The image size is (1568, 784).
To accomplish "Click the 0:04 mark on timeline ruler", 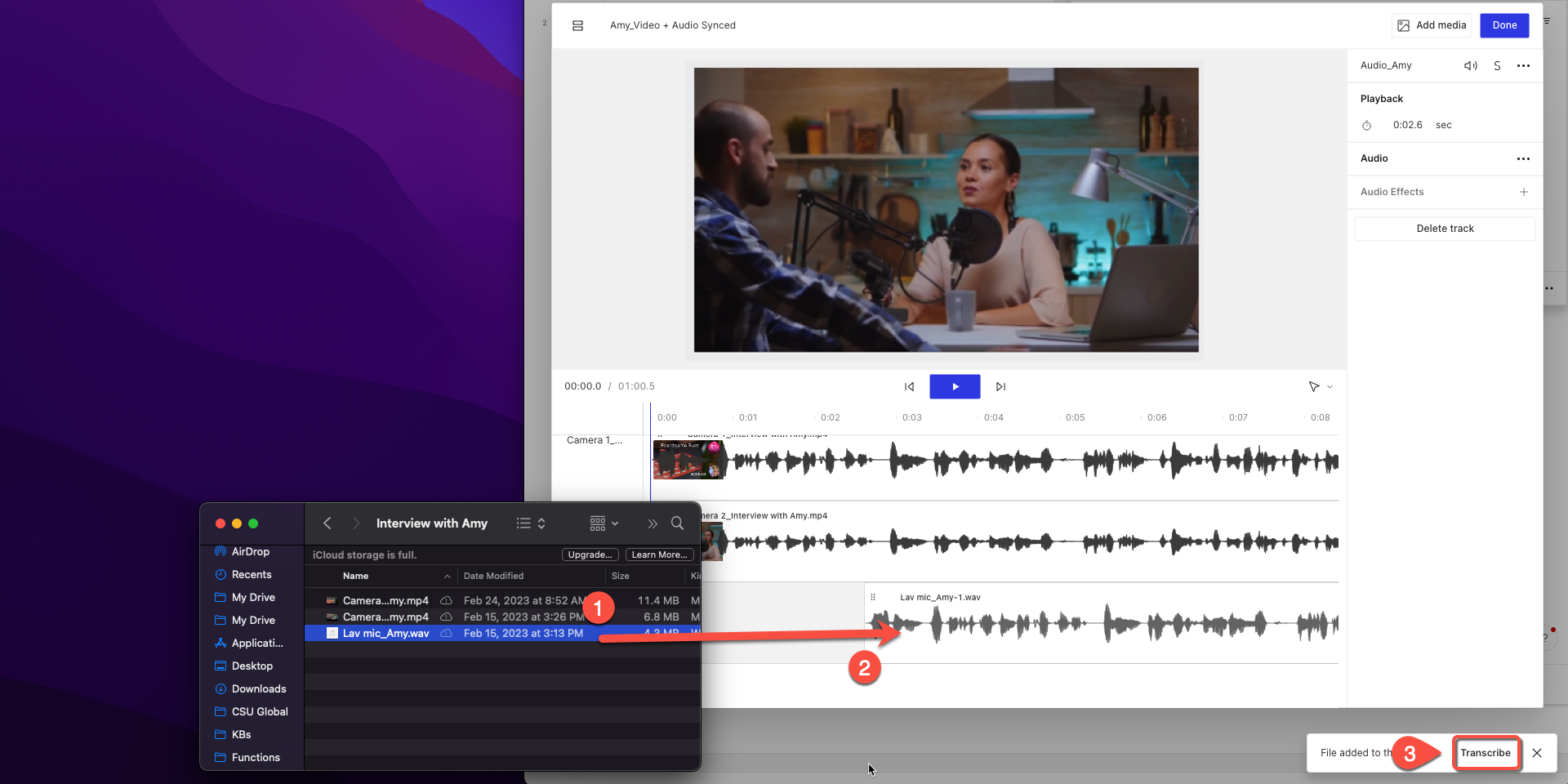I will [993, 417].
